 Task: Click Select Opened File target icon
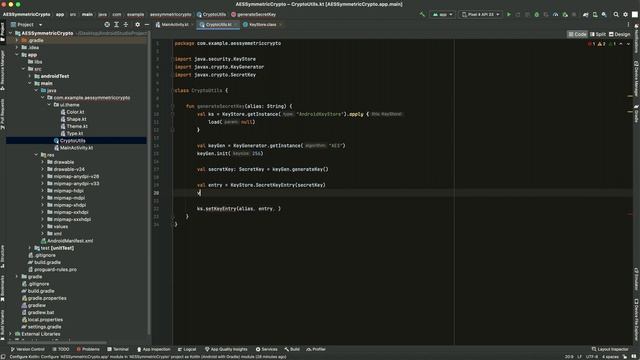(107, 24)
